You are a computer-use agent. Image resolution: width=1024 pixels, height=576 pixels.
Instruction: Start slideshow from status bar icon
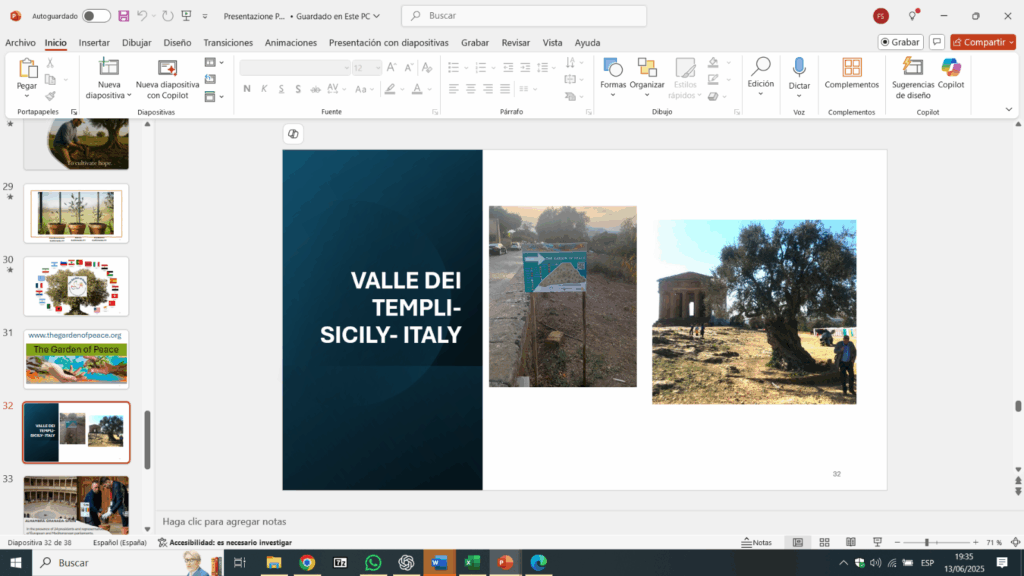[875, 542]
